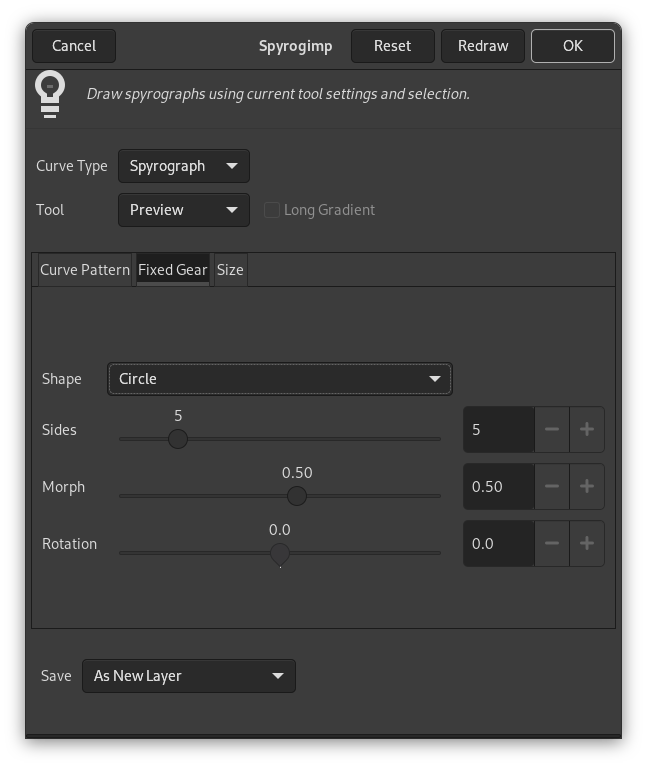Click the Reset button
Image resolution: width=647 pixels, height=767 pixels.
tap(392, 46)
